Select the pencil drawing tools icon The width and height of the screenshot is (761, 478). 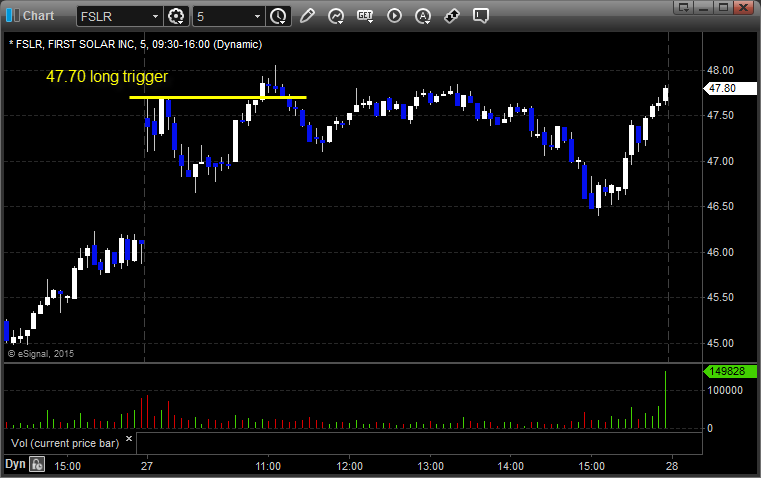(x=307, y=16)
